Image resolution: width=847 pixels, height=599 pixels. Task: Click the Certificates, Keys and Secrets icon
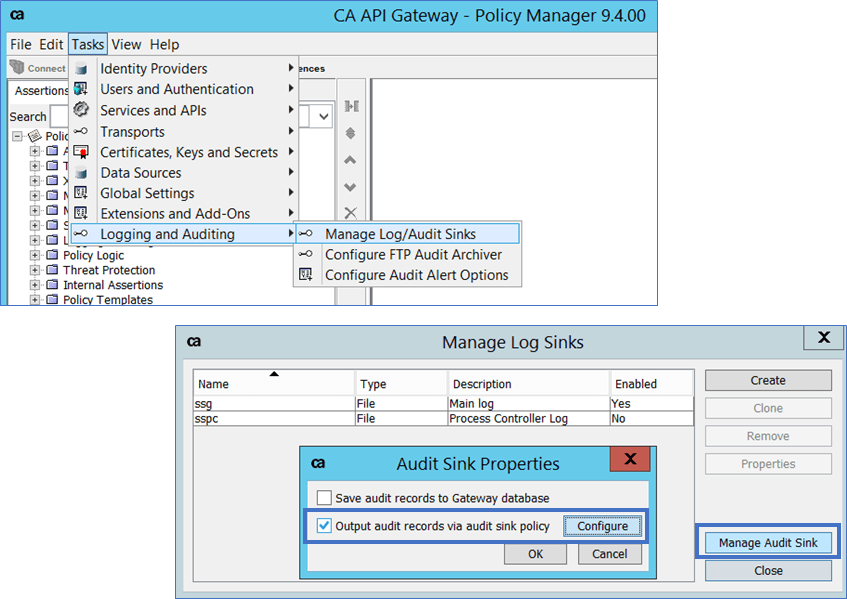tap(81, 152)
